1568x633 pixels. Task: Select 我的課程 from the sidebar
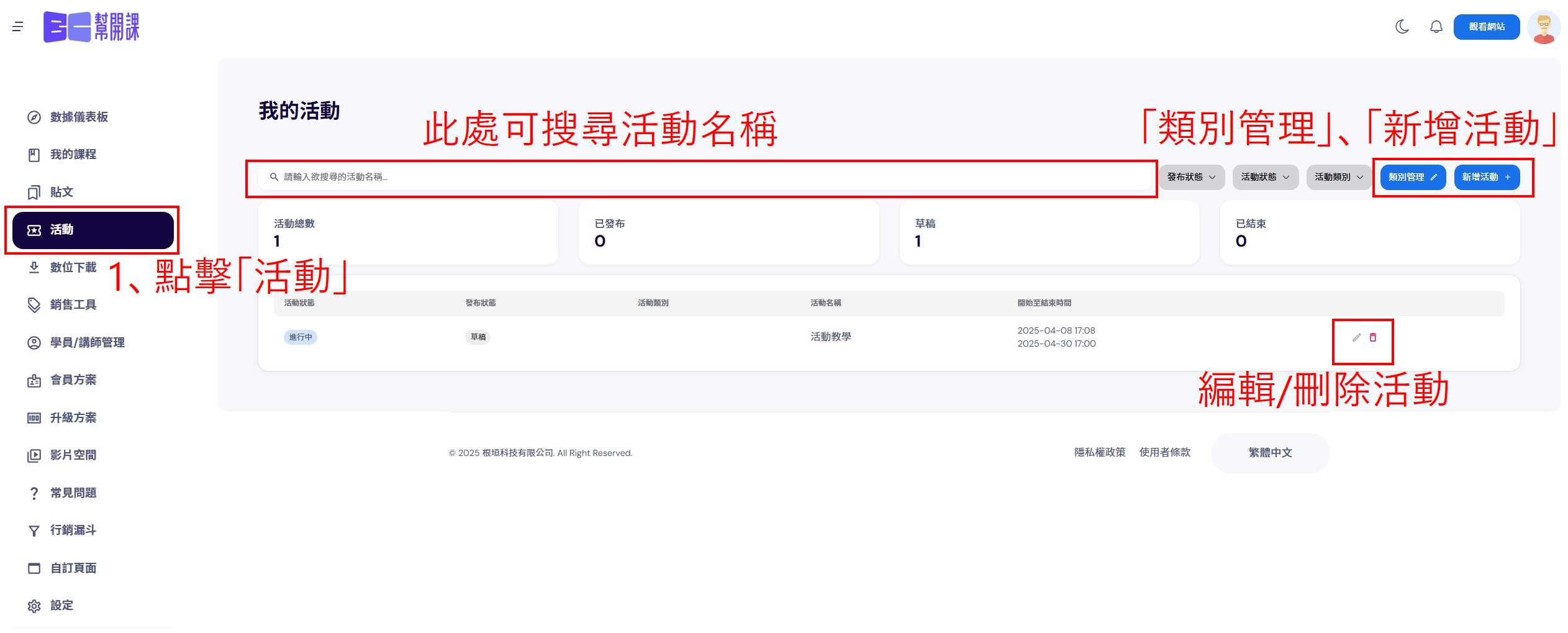click(x=73, y=154)
